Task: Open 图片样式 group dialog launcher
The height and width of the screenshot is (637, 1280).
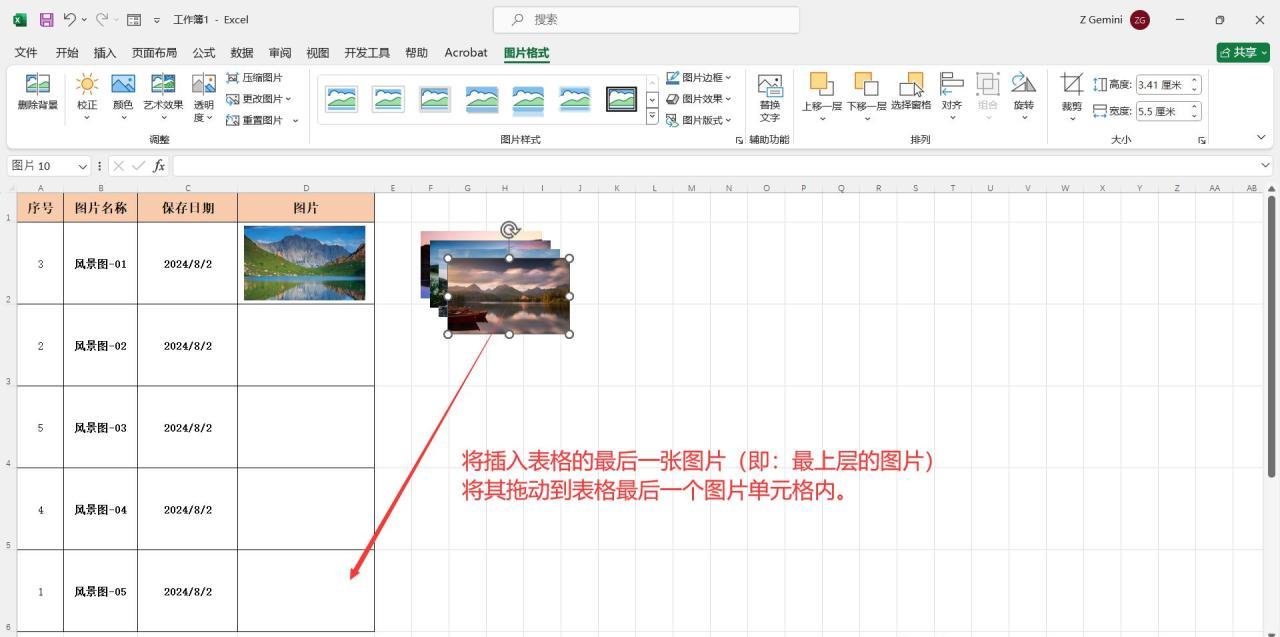Action: tap(739, 141)
